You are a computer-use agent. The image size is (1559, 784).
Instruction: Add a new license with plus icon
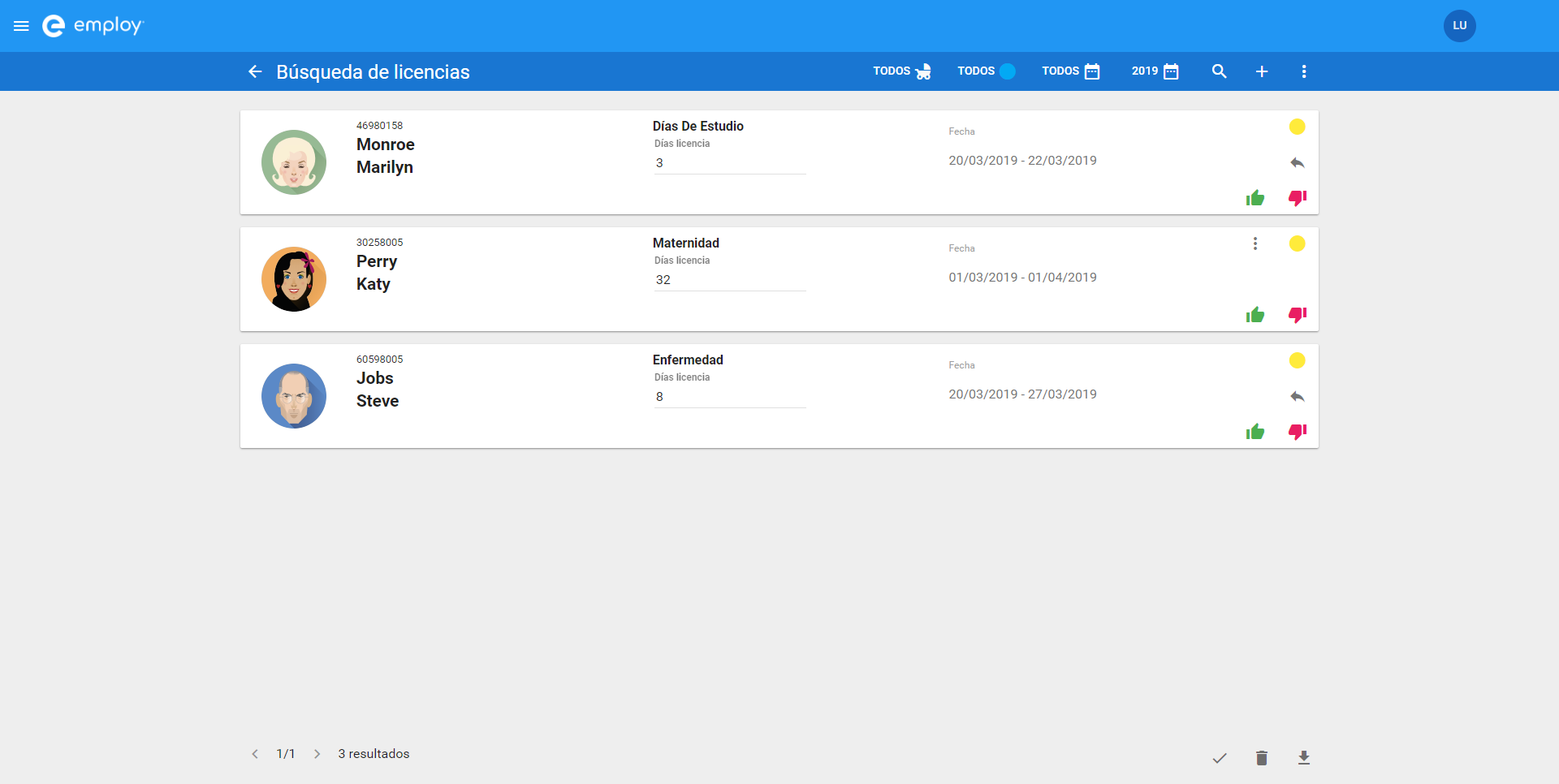[x=1262, y=71]
